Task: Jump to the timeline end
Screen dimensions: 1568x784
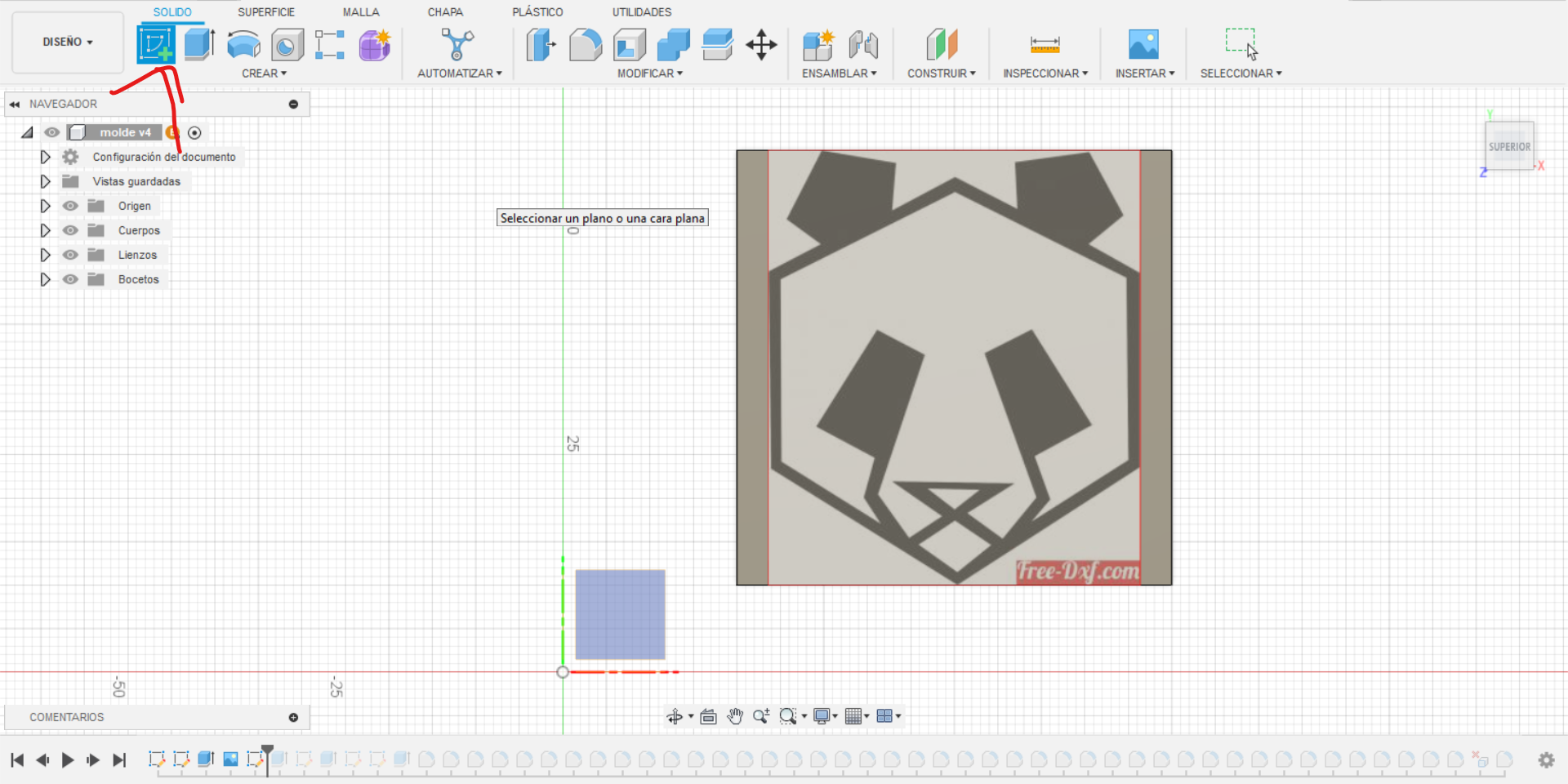Action: pyautogui.click(x=119, y=760)
